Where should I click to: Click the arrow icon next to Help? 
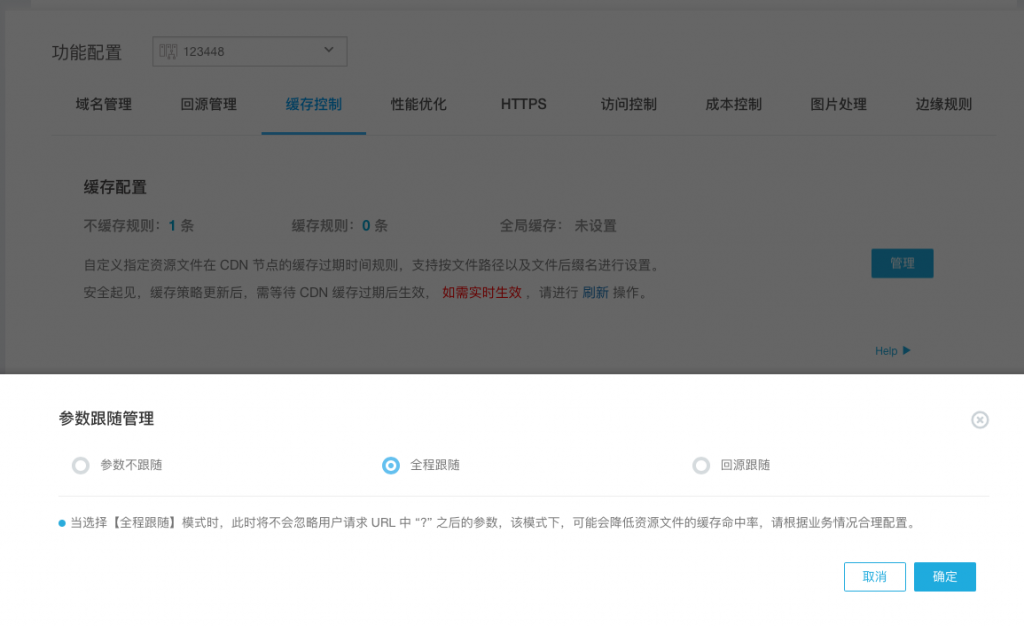906,351
